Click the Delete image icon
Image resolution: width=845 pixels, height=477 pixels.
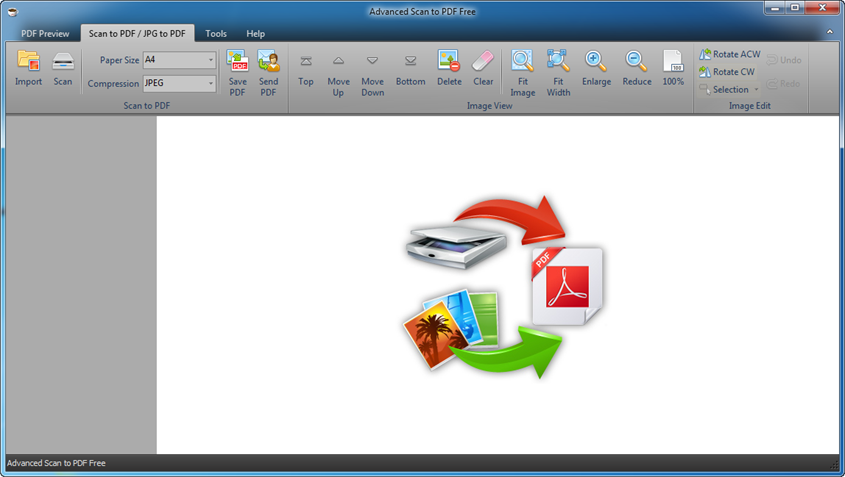(449, 60)
